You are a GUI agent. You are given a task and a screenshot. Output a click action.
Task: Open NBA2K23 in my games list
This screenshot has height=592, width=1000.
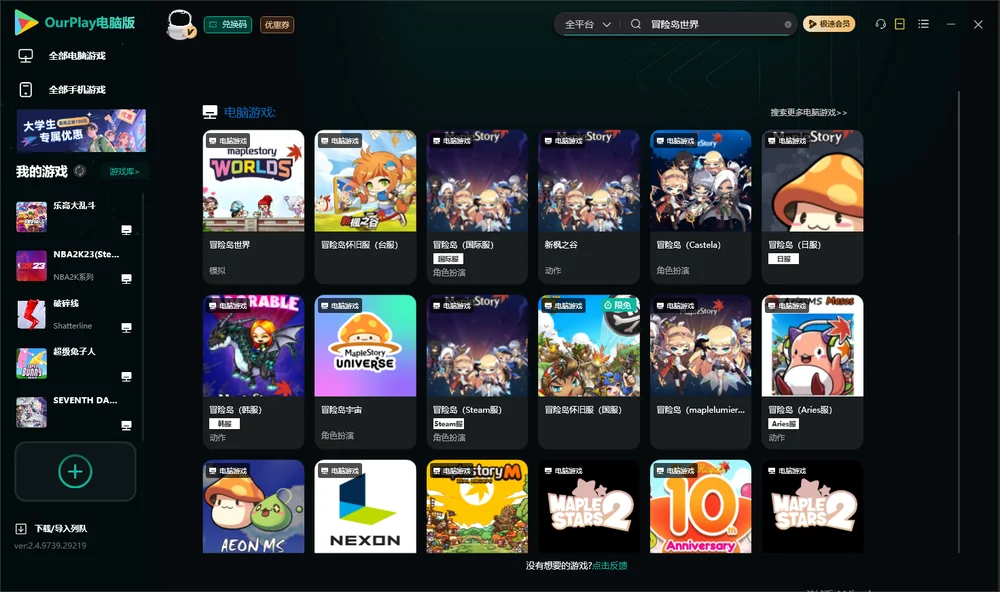[75, 265]
